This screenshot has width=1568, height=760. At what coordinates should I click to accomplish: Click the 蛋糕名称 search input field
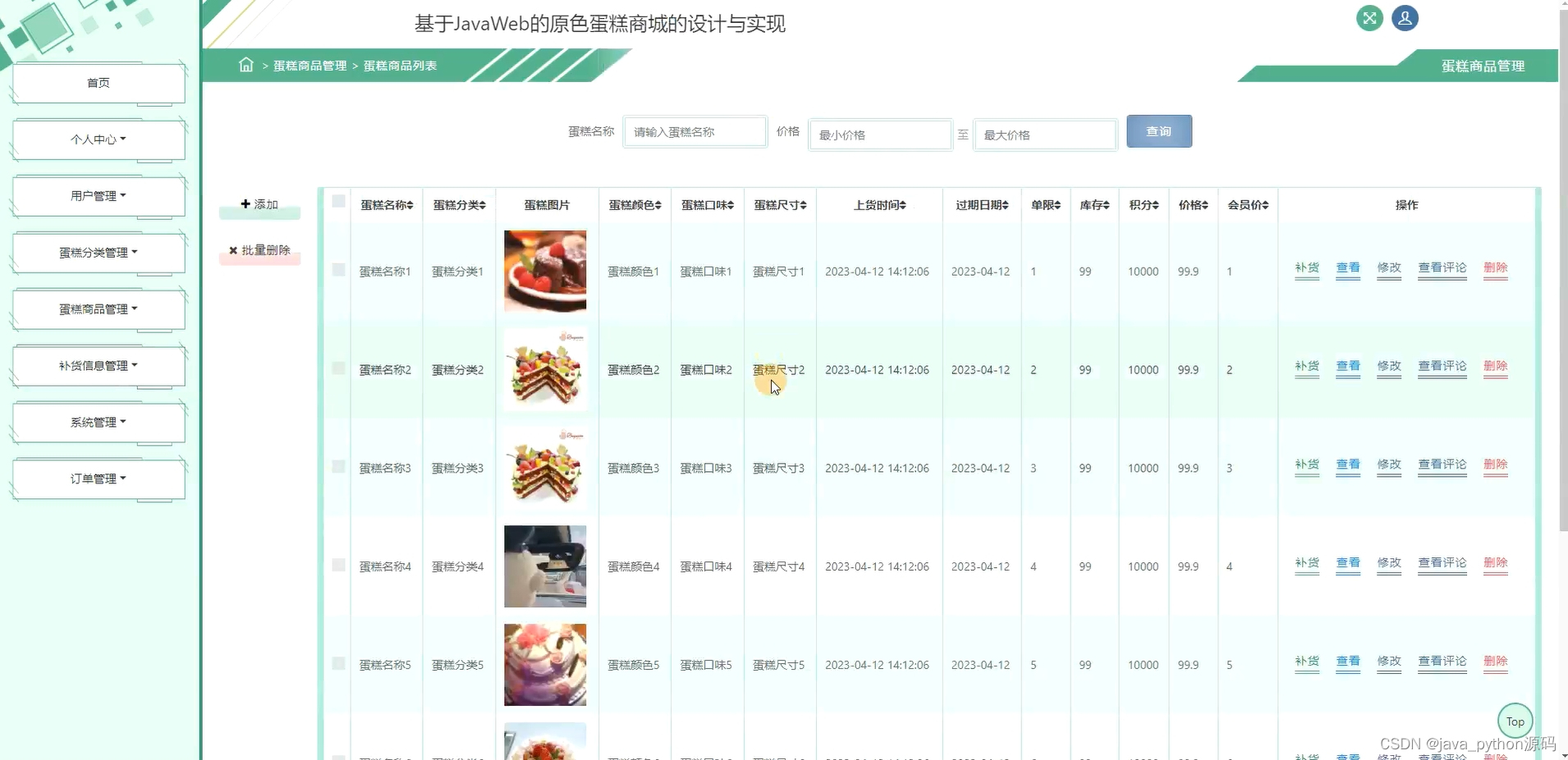[x=695, y=131]
